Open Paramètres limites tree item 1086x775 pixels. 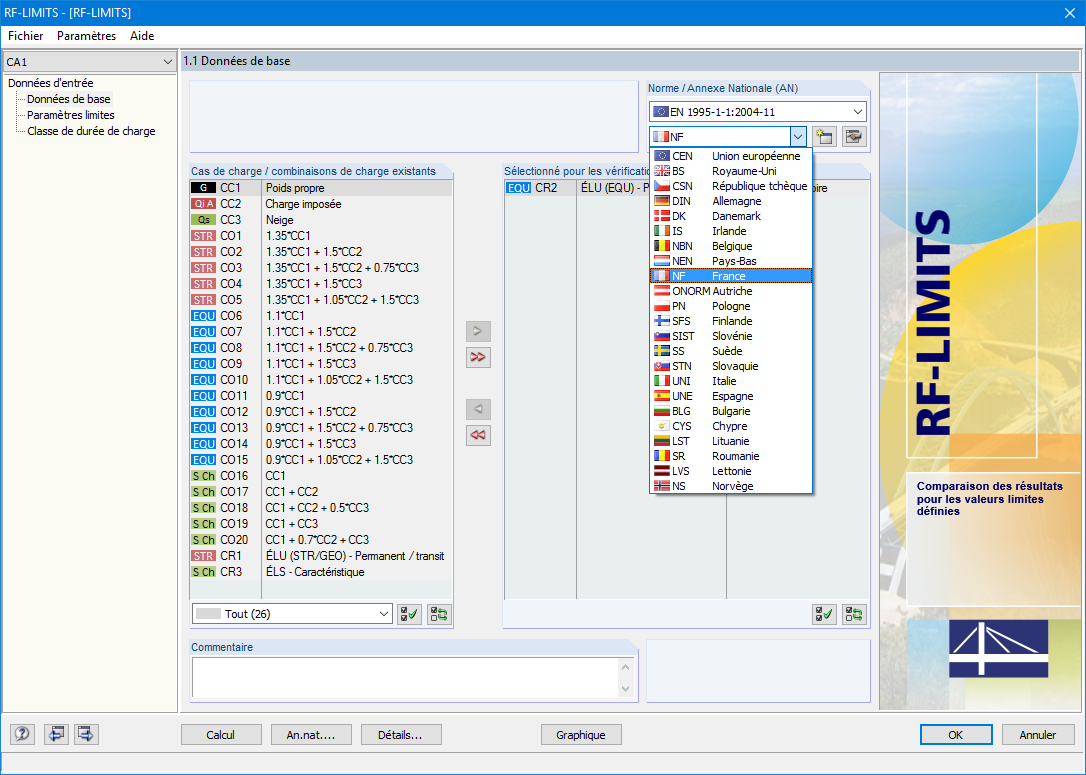click(x=71, y=115)
